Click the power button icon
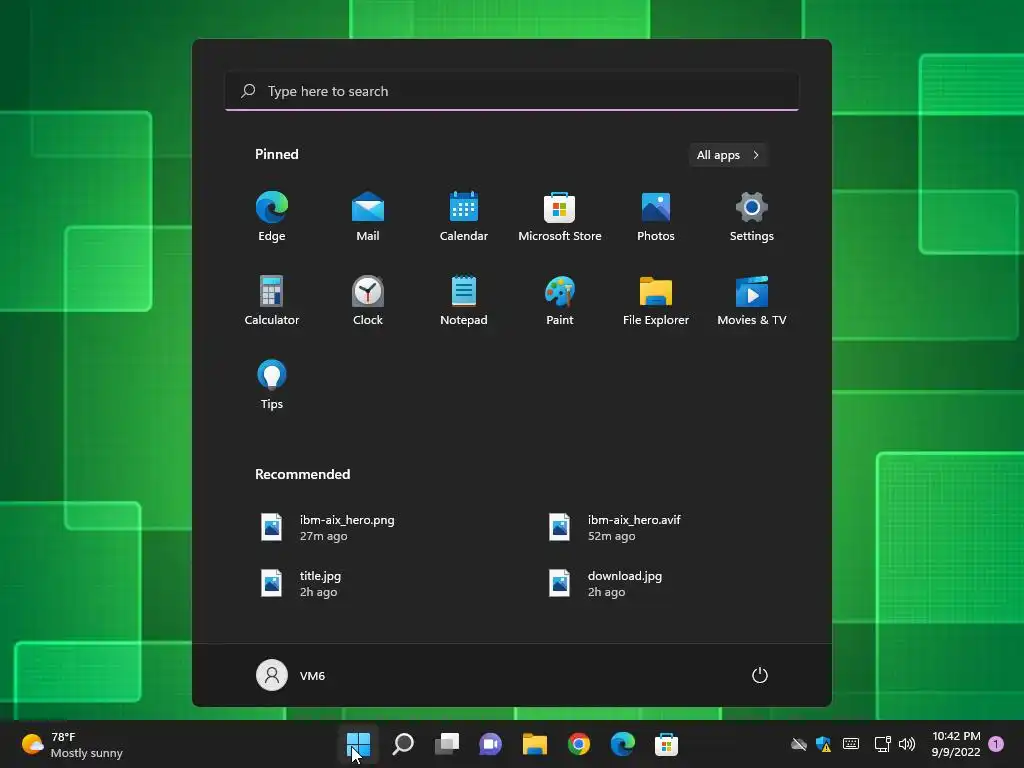 [760, 675]
